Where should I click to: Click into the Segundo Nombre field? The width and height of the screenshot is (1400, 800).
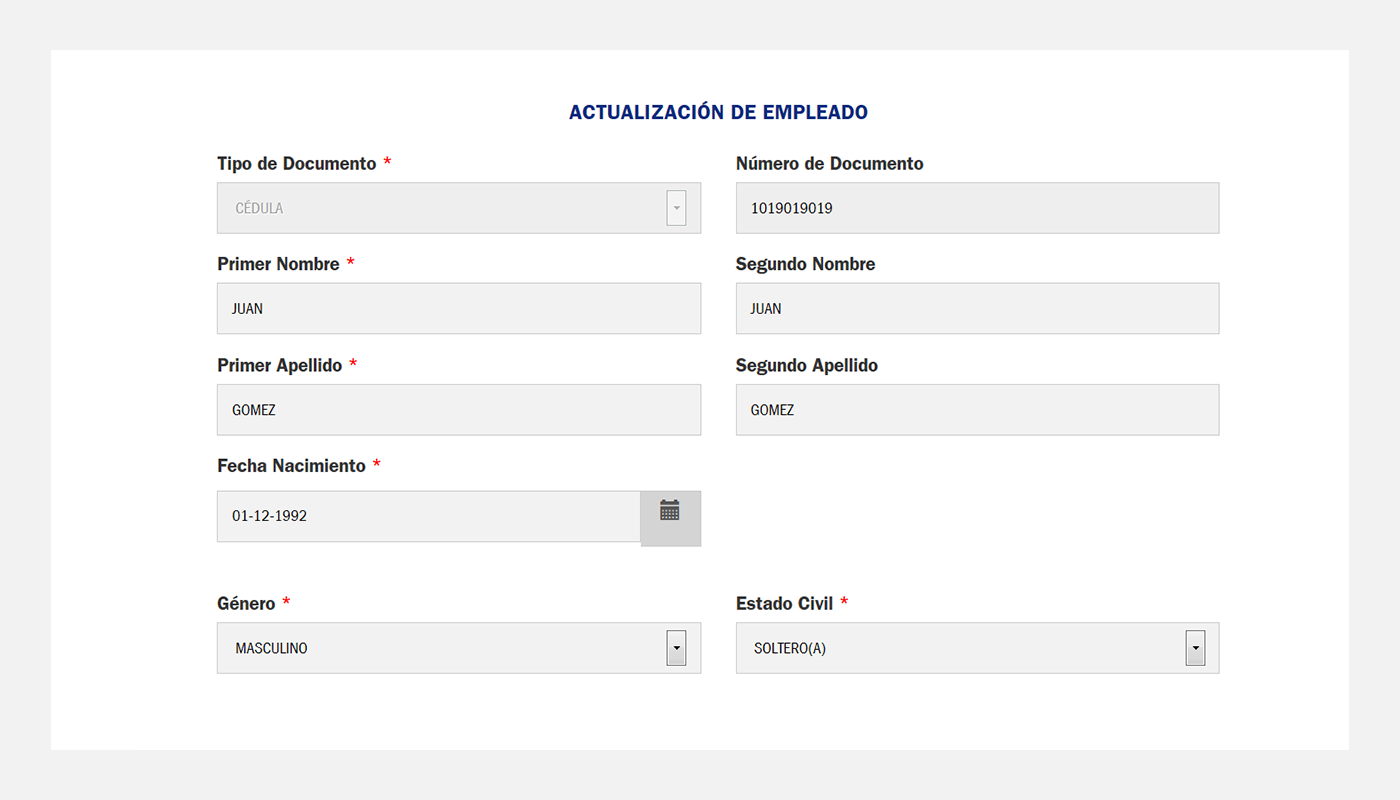click(977, 308)
